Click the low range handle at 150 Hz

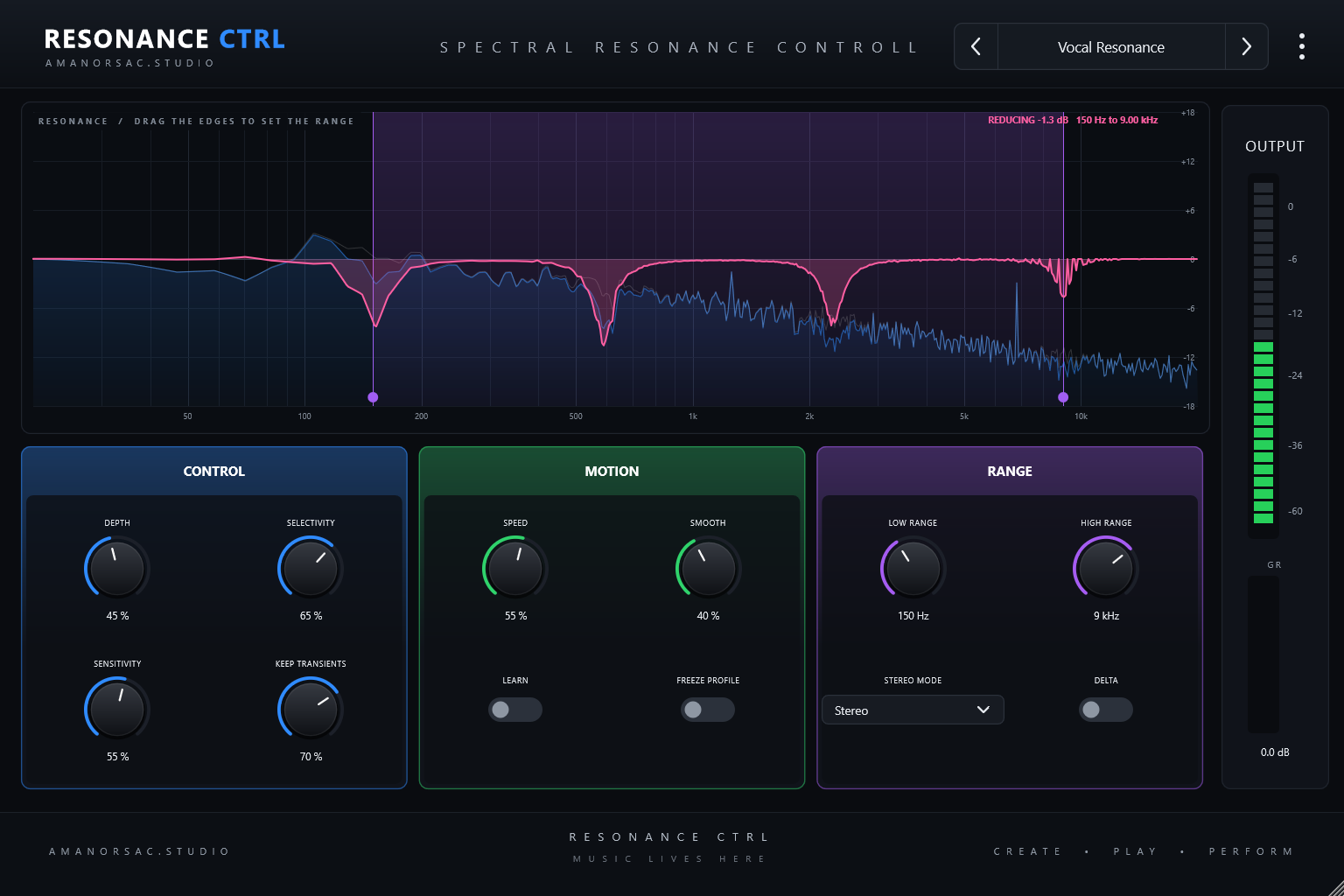[x=373, y=397]
